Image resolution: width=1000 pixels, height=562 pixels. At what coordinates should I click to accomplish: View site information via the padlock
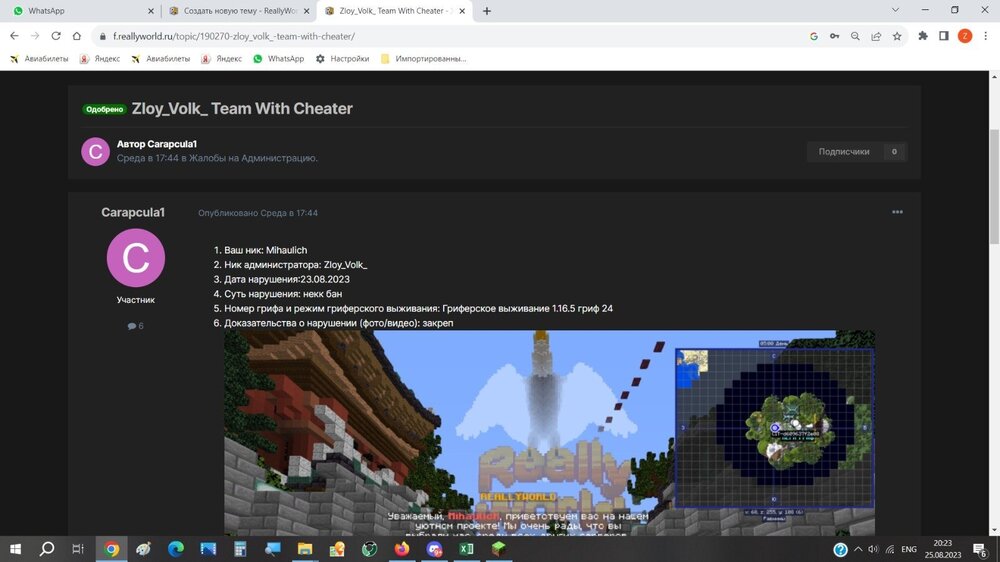click(102, 36)
